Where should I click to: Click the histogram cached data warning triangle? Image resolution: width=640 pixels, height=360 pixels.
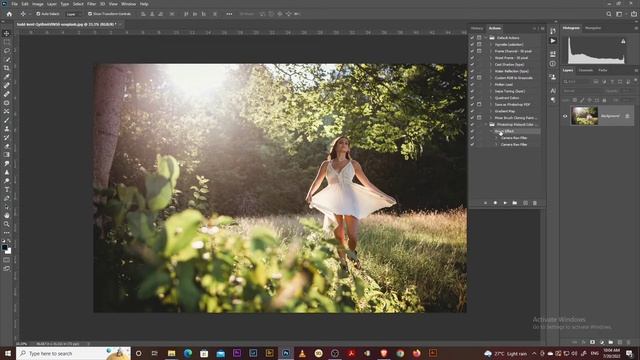pyautogui.click(x=623, y=41)
